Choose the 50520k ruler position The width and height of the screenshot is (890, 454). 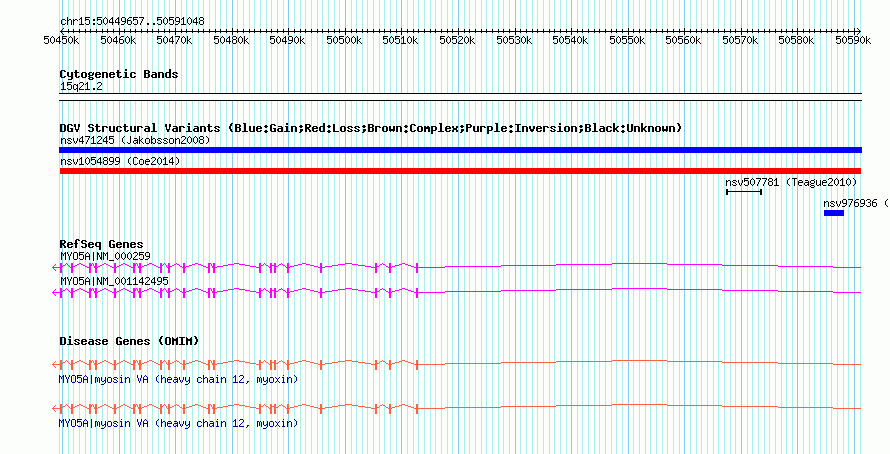457,40
